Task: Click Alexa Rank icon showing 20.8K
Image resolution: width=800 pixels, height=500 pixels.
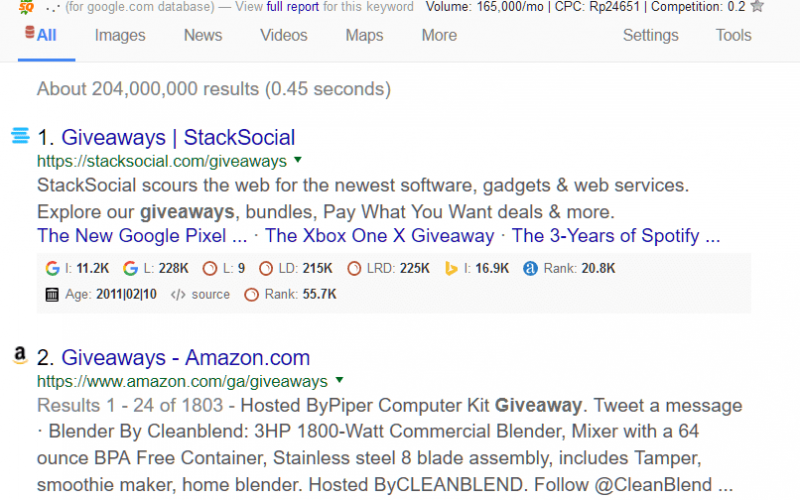Action: coord(530,268)
